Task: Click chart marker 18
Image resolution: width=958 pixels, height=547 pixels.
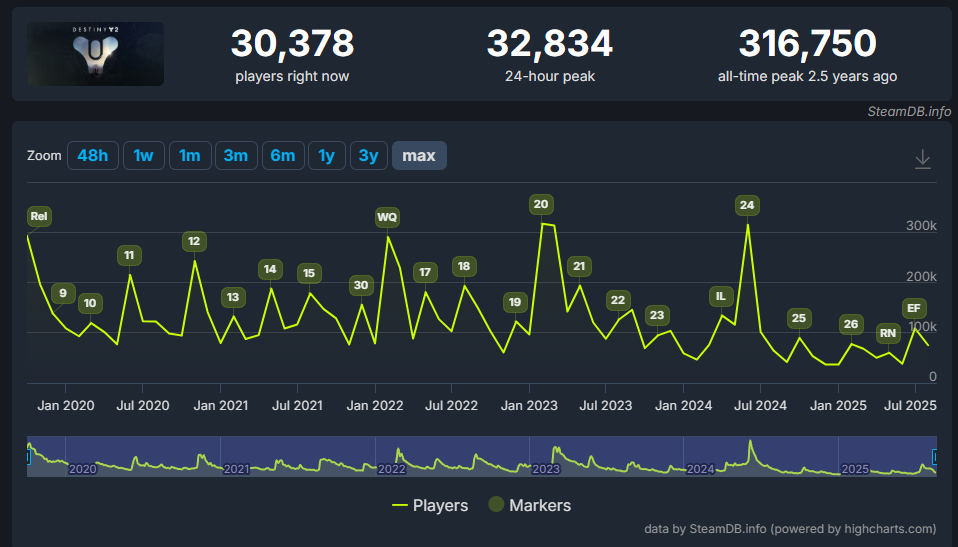Action: 464,266
